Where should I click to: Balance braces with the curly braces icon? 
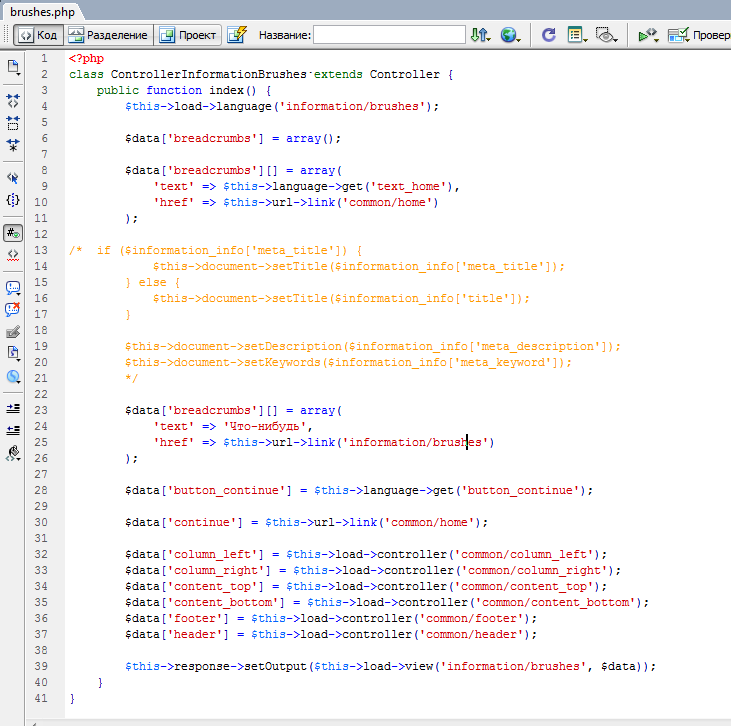[13, 200]
